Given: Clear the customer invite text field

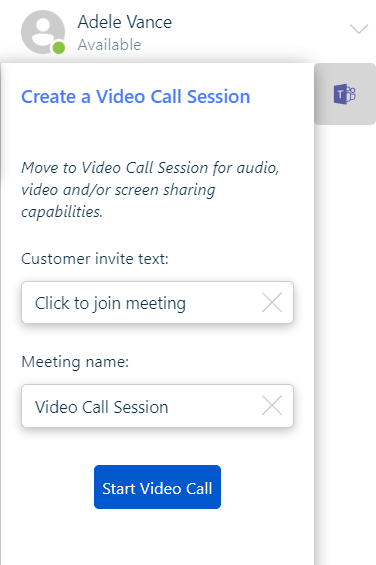Looking at the screenshot, I should (272, 302).
